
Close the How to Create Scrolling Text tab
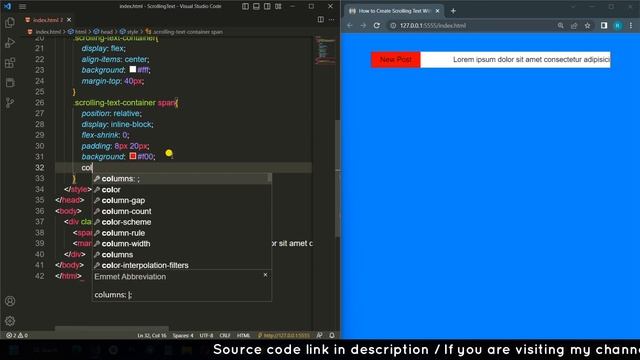click(x=438, y=11)
